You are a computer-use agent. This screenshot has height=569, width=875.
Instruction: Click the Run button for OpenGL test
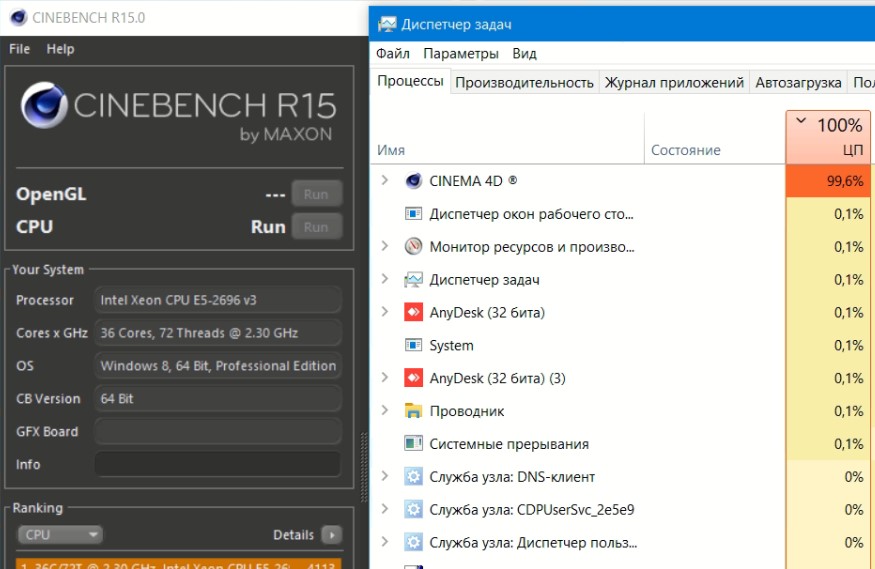pos(316,194)
